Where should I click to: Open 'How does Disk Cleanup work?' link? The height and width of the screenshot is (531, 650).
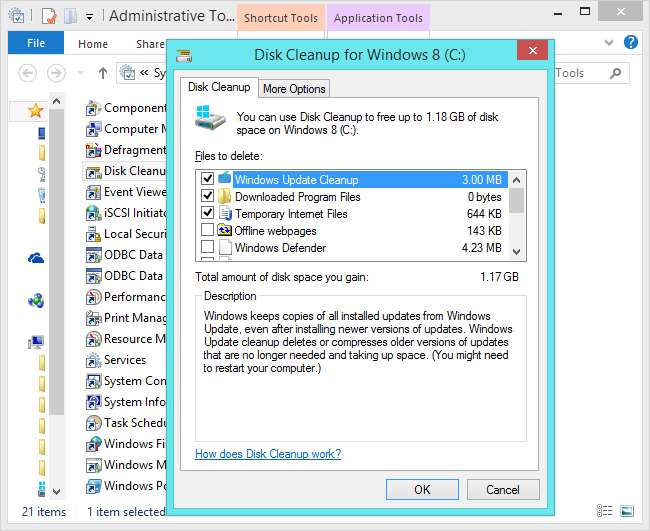tap(268, 454)
